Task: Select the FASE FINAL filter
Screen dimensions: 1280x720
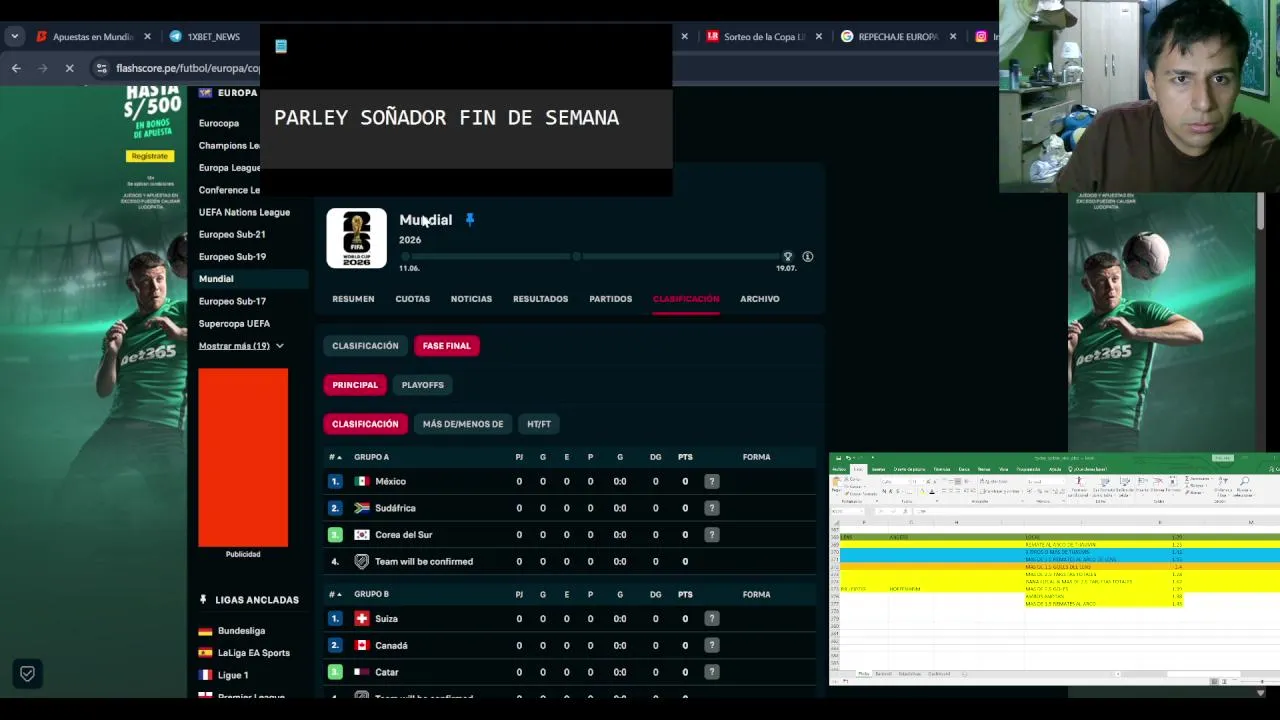Action: [446, 346]
